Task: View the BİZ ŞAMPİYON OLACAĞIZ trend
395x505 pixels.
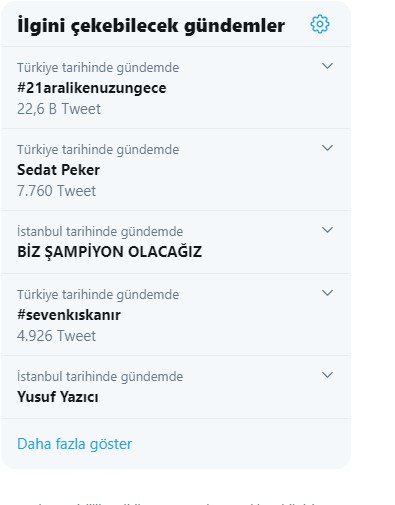Action: pyautogui.click(x=109, y=252)
